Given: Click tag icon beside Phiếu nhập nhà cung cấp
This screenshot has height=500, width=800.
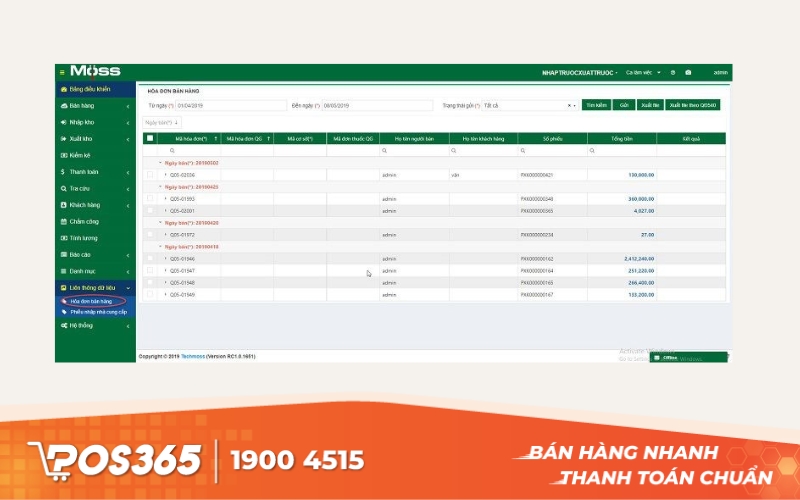Looking at the screenshot, I should (64, 312).
